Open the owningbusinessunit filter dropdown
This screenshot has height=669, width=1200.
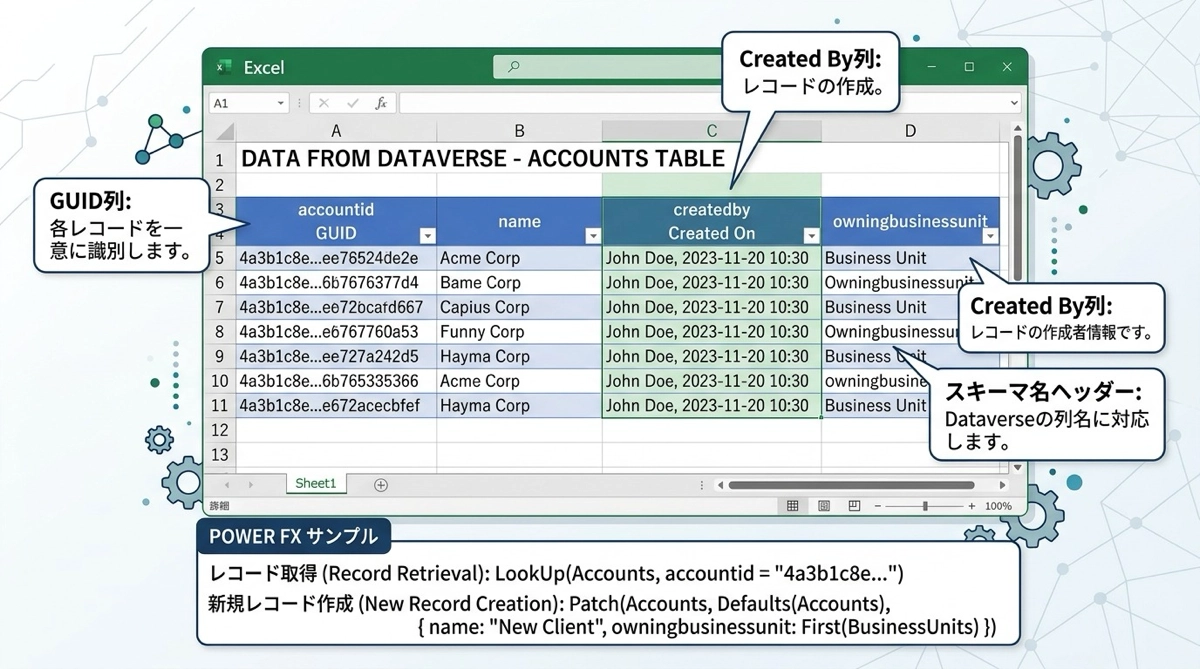990,236
